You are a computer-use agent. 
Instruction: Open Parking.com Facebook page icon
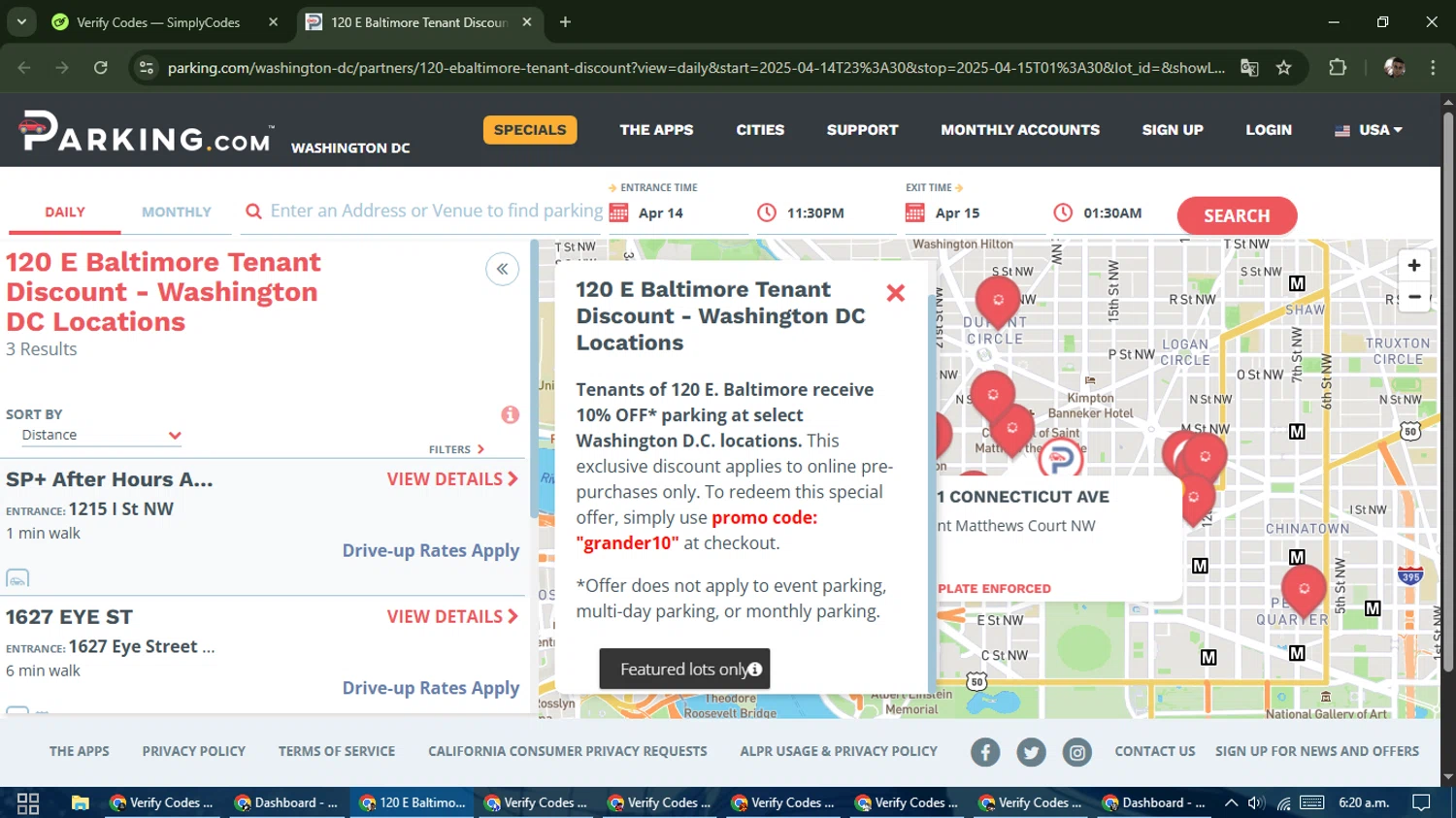tap(984, 752)
